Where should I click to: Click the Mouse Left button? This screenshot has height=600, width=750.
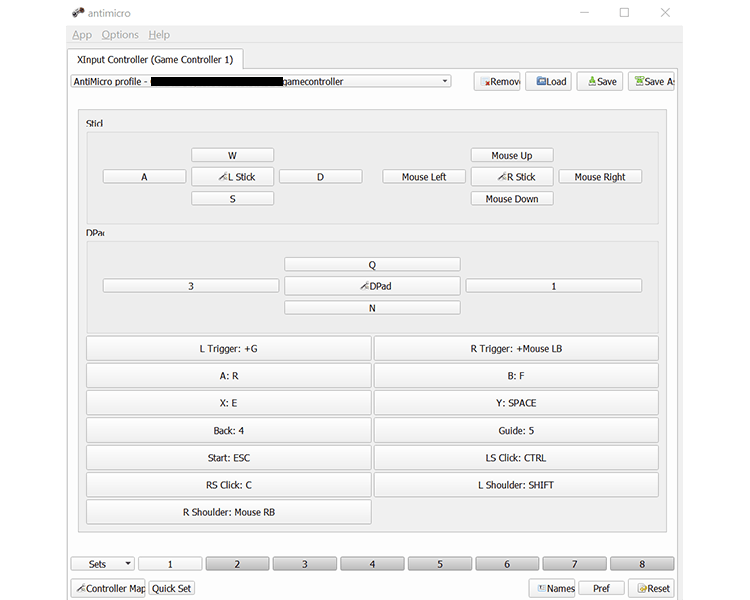(424, 177)
